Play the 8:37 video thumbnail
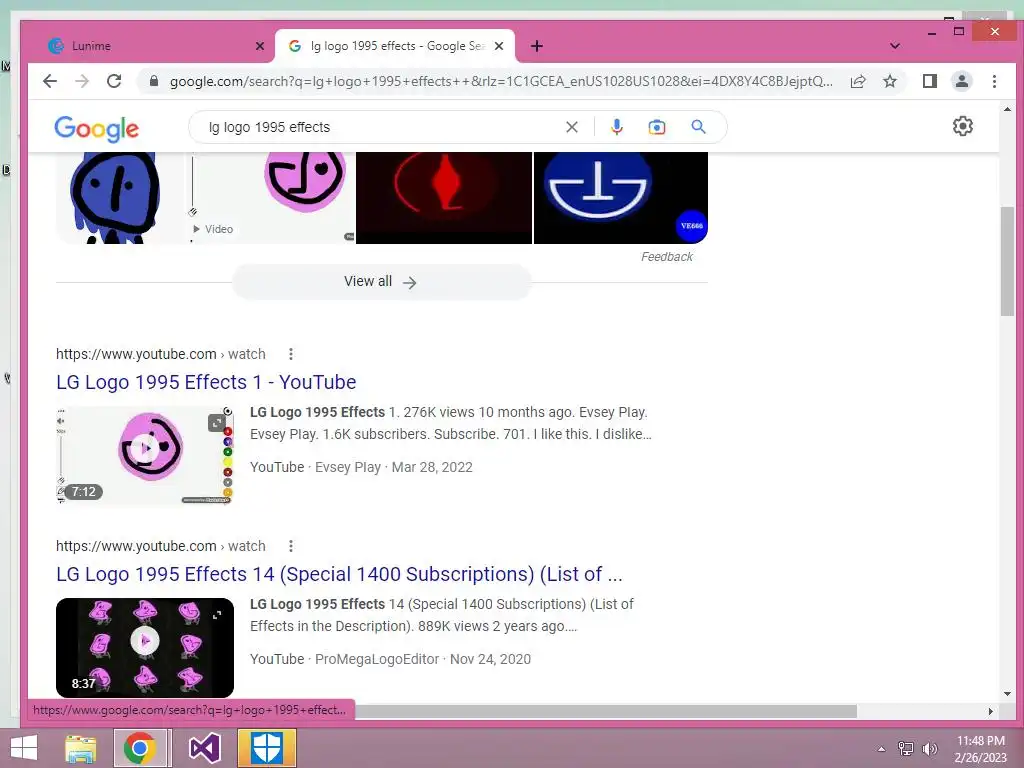Viewport: 1024px width, 768px height. point(145,647)
